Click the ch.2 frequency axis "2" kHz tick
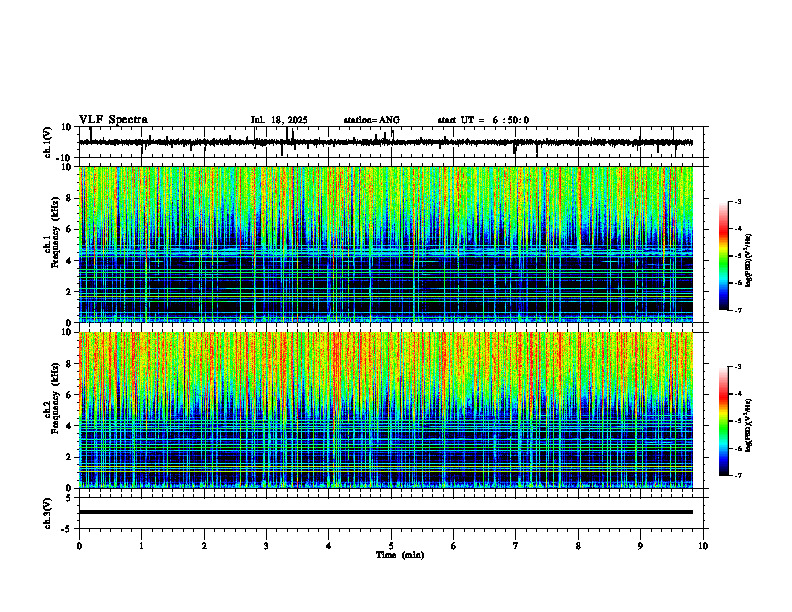The height and width of the screenshot is (612, 792). point(69,457)
